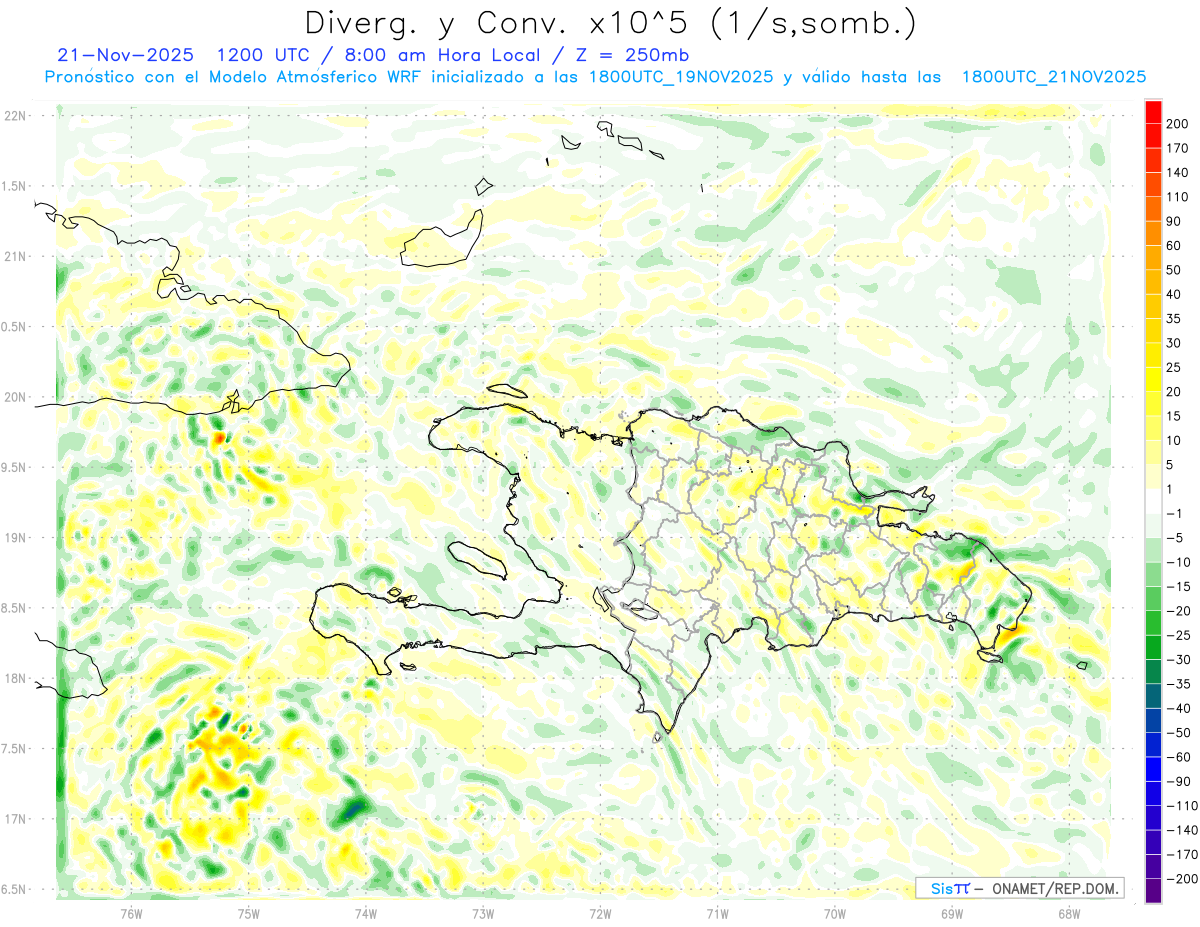Click the '0.5N' latitude label
Screen dimensions: 1200x927
[14, 327]
